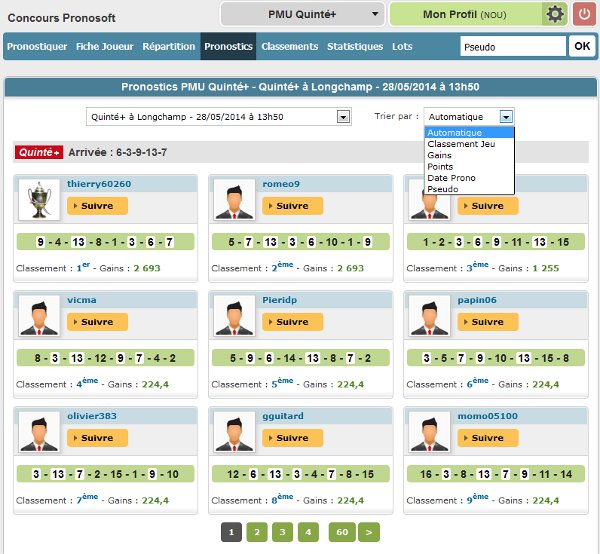Click Pieridp's avatar picture
Image resolution: width=600 pixels, height=554 pixels.
click(234, 316)
